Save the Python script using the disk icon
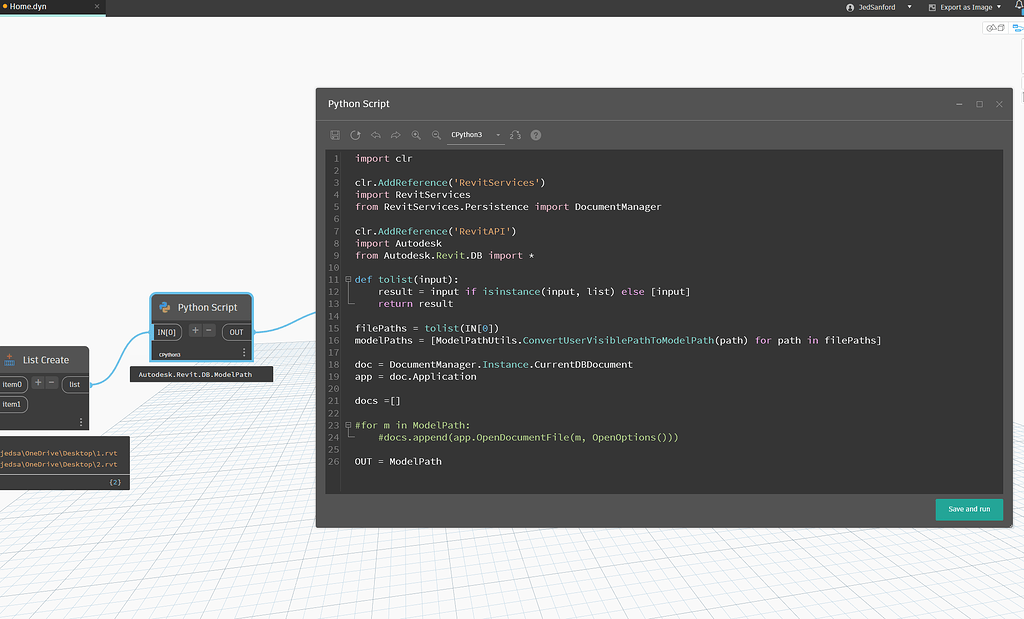 click(x=335, y=134)
